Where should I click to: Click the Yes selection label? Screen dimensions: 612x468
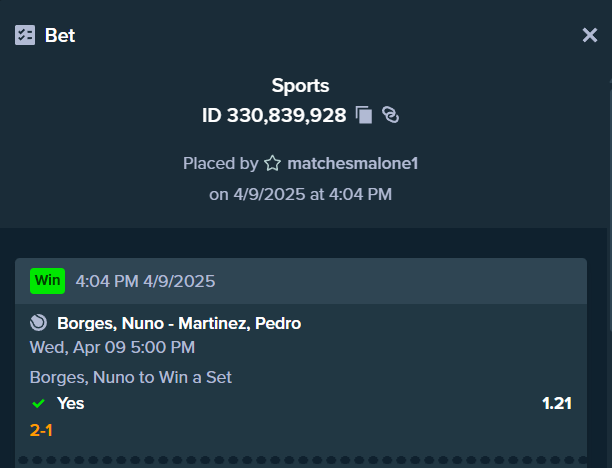point(71,404)
